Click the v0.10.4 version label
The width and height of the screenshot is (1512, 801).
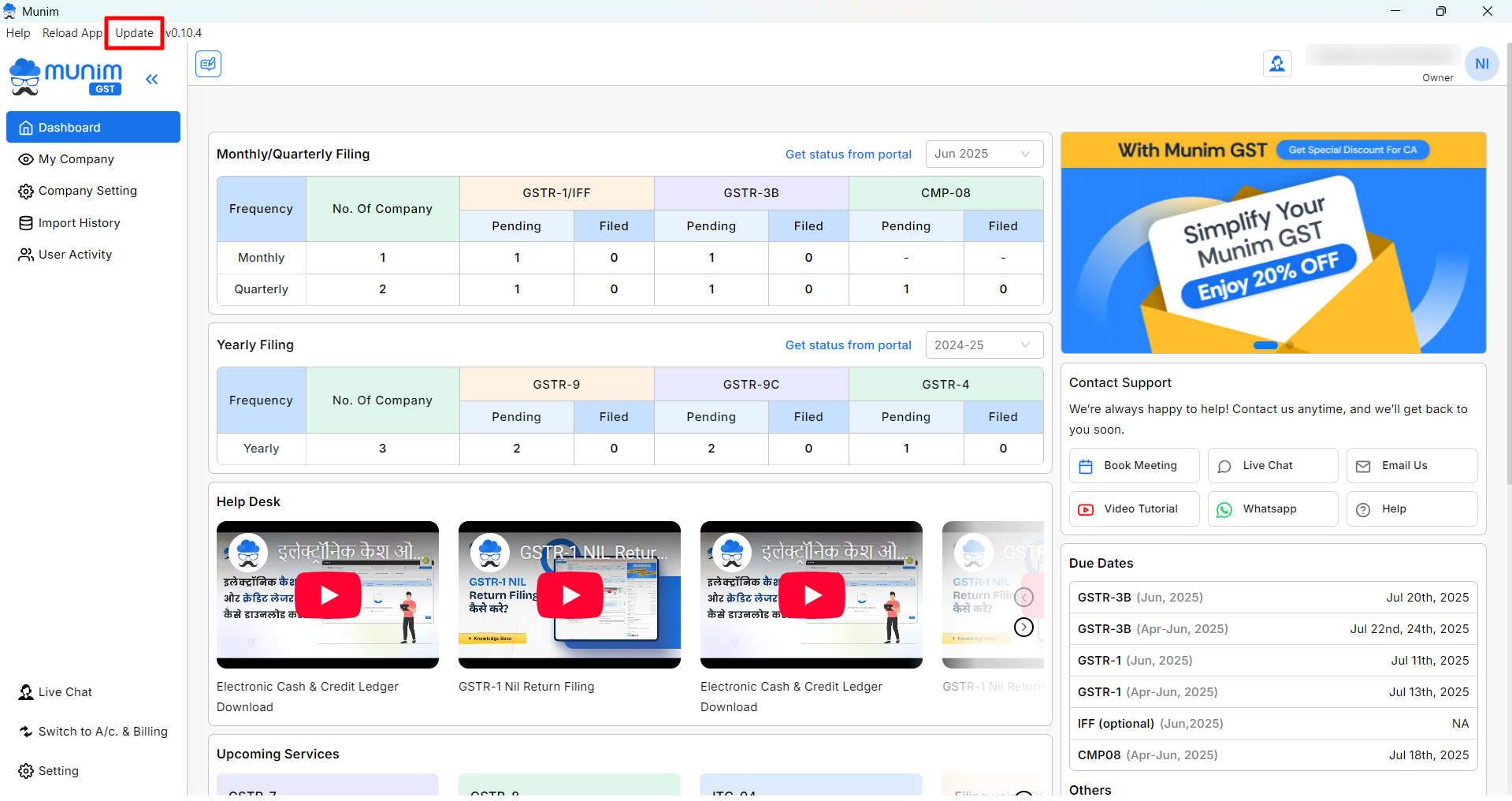(184, 33)
